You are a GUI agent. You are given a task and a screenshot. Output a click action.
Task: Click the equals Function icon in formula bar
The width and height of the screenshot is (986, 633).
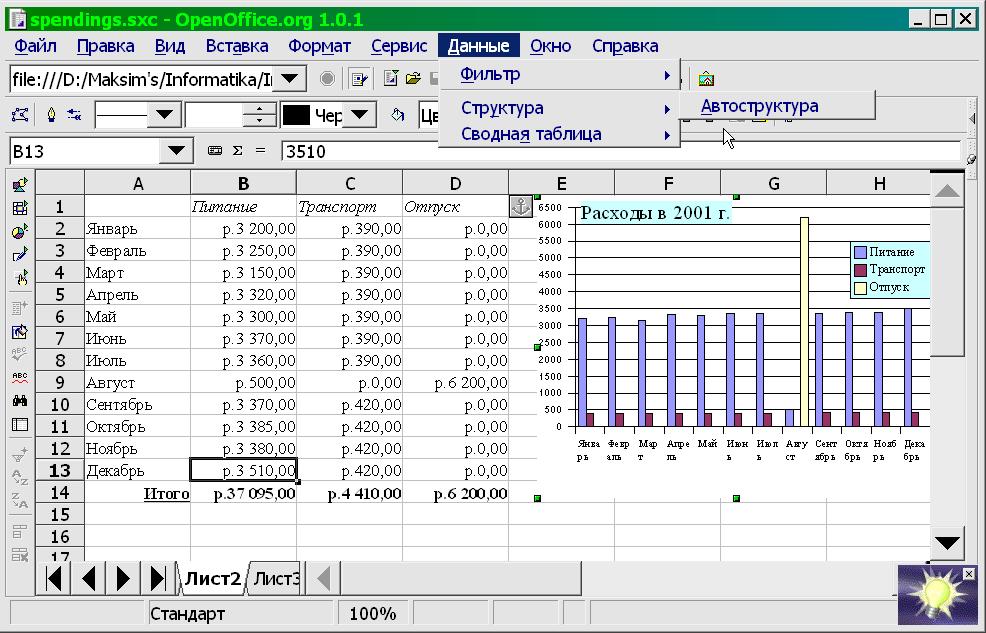[x=261, y=151]
